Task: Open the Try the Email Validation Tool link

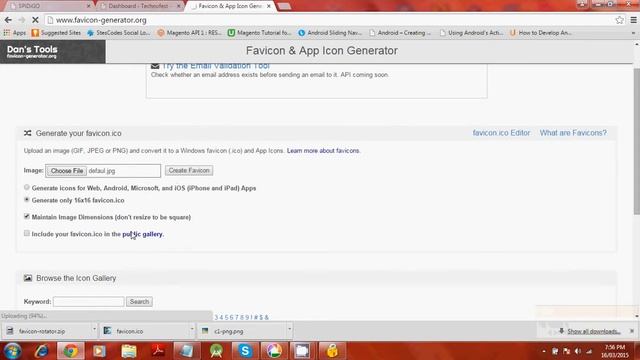Action: [216, 66]
